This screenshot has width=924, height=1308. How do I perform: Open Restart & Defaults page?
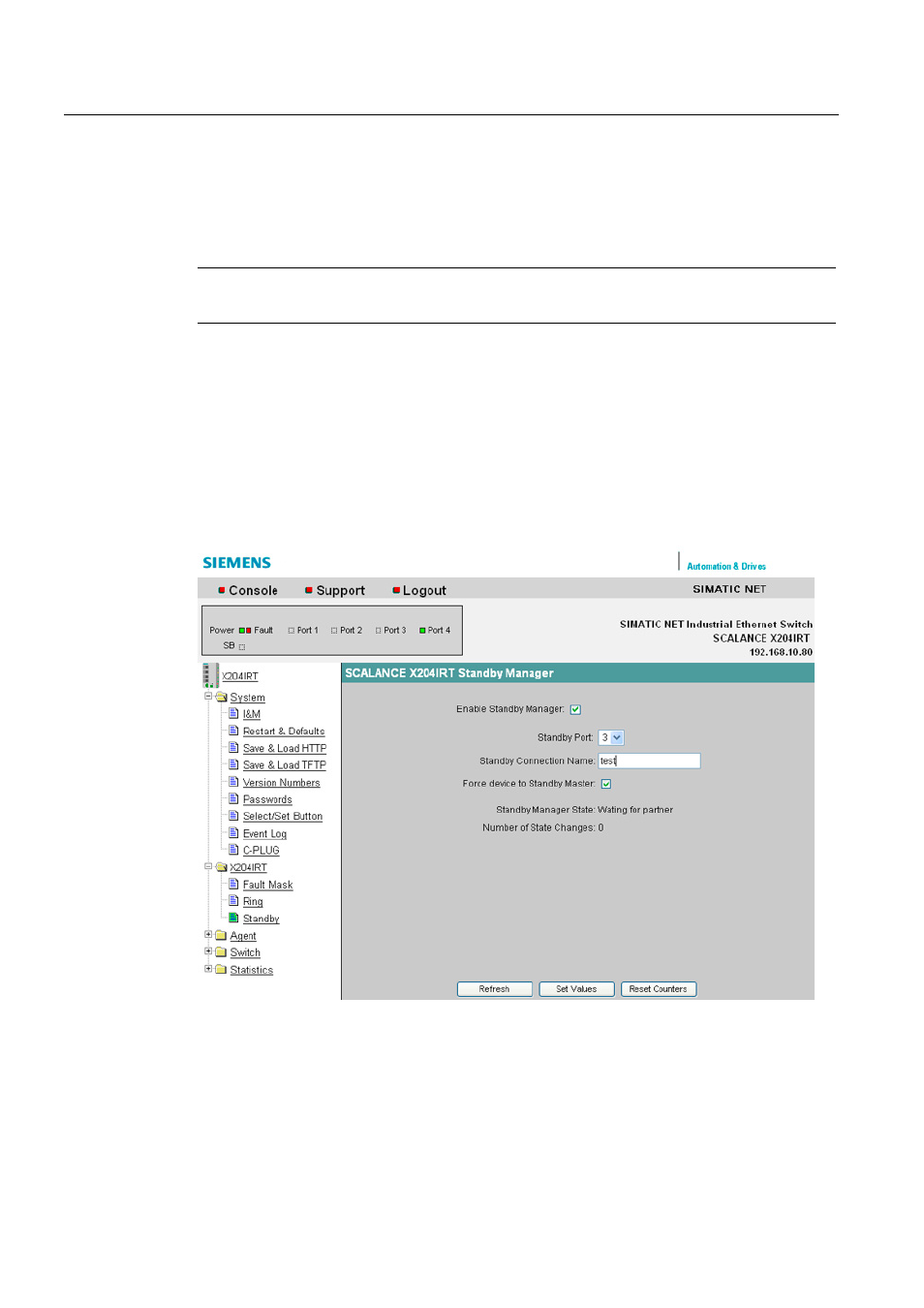284,732
